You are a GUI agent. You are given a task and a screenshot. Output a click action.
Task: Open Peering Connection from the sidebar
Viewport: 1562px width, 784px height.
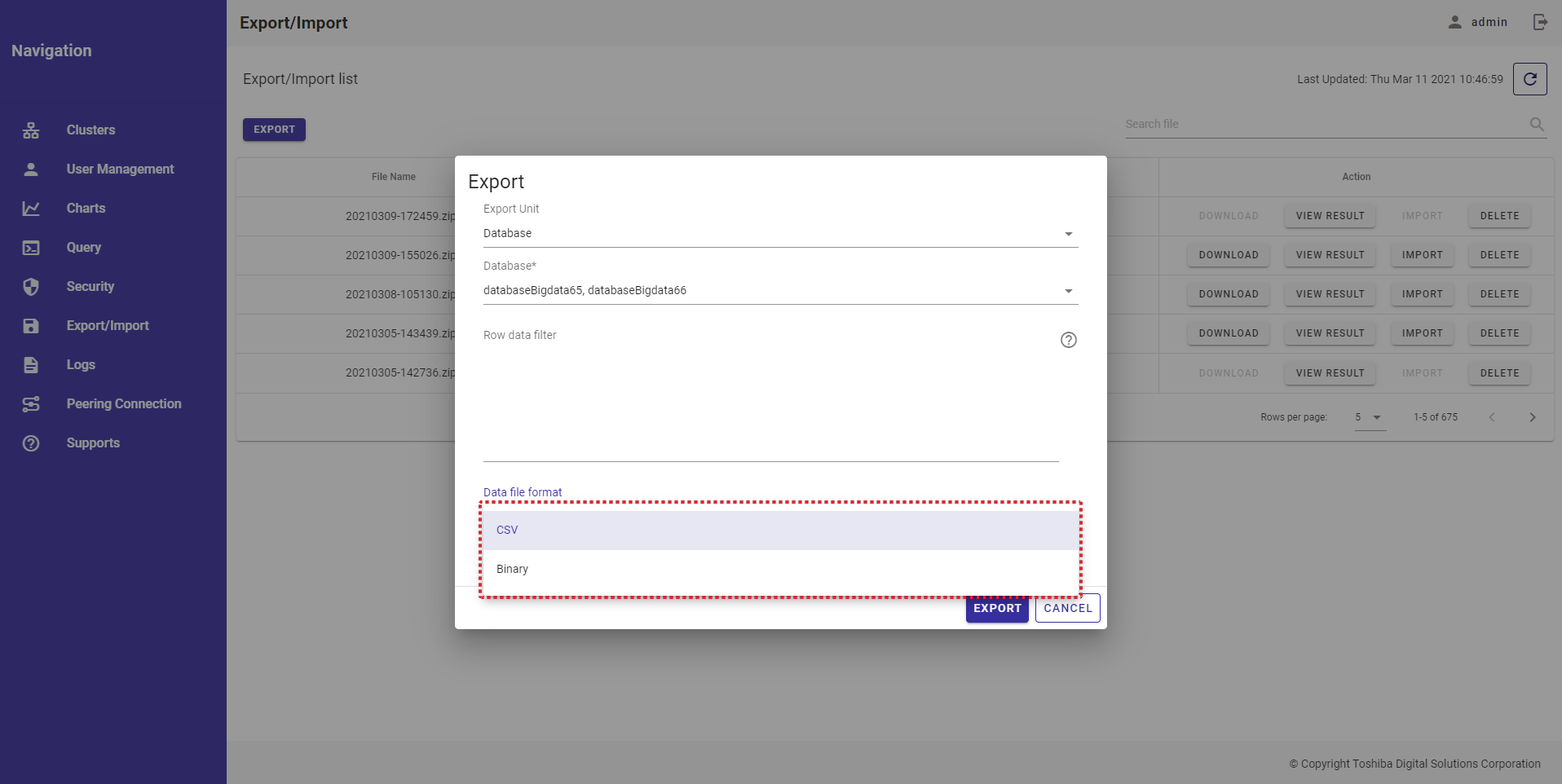(124, 403)
